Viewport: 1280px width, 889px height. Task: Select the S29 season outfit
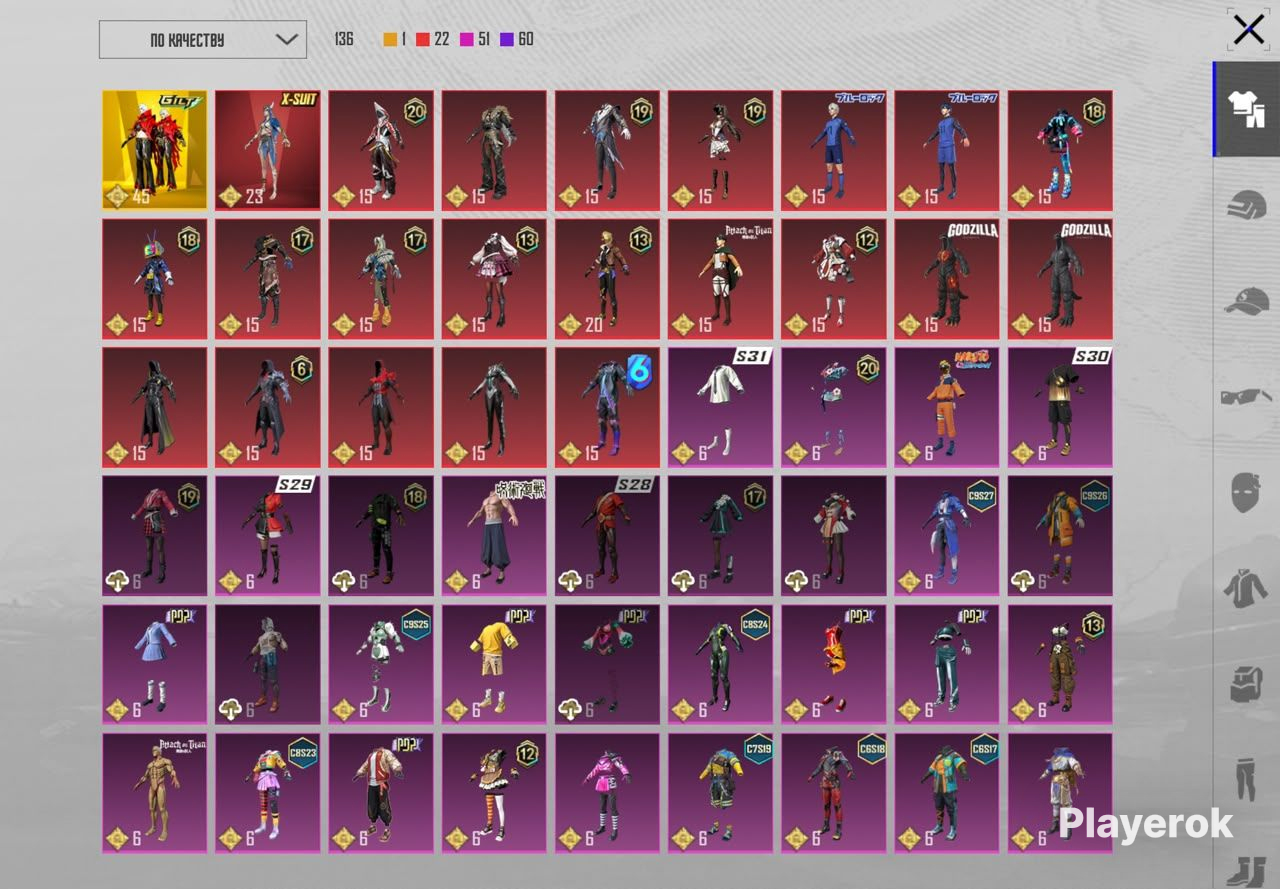268,535
